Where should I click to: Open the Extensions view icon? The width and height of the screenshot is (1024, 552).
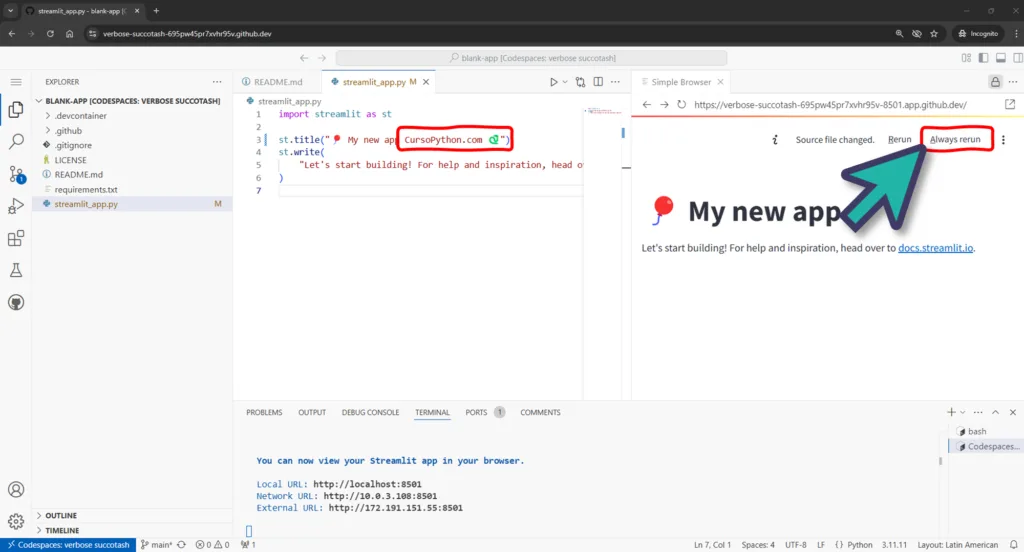click(x=16, y=238)
